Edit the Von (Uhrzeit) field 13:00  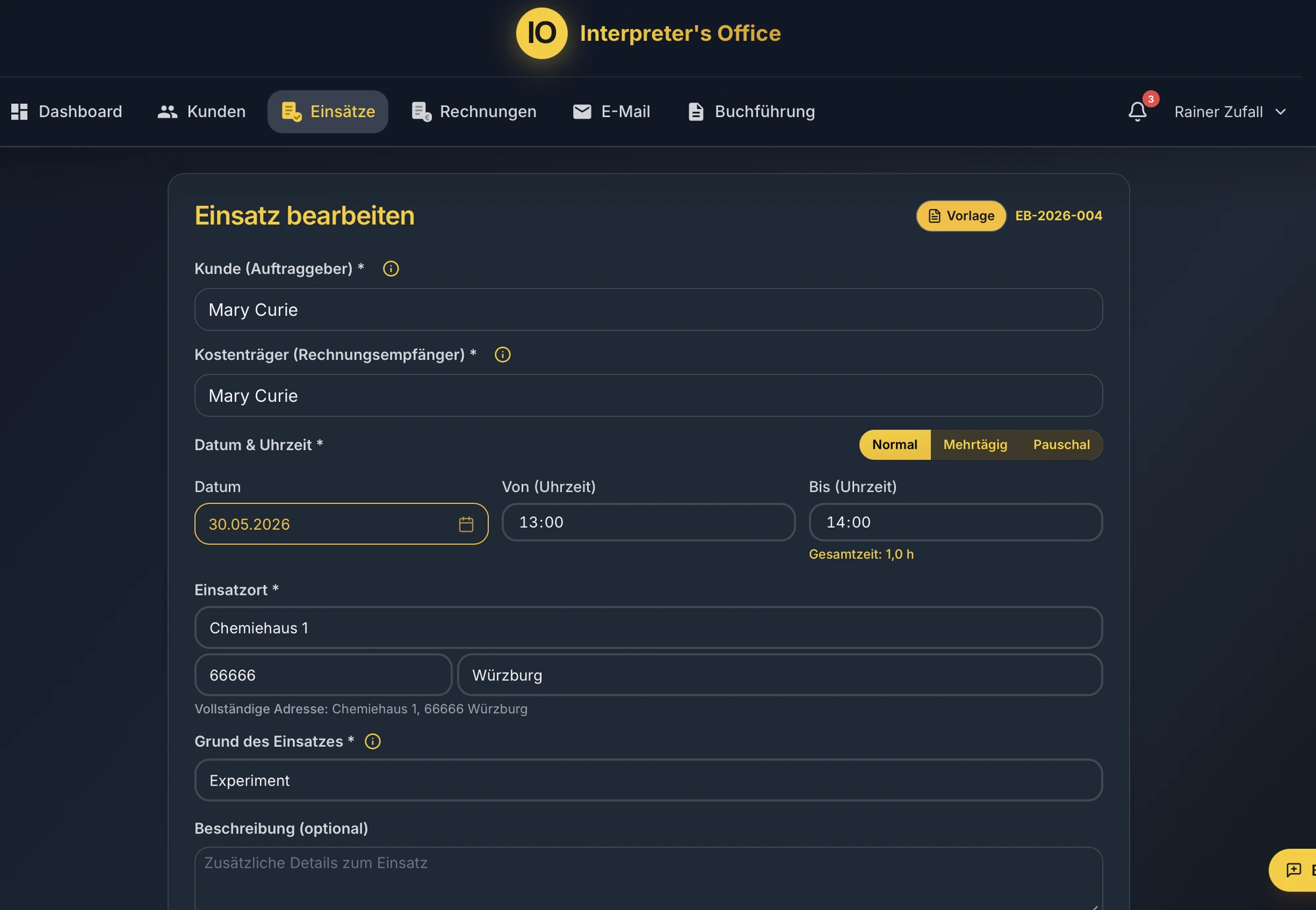tap(648, 522)
